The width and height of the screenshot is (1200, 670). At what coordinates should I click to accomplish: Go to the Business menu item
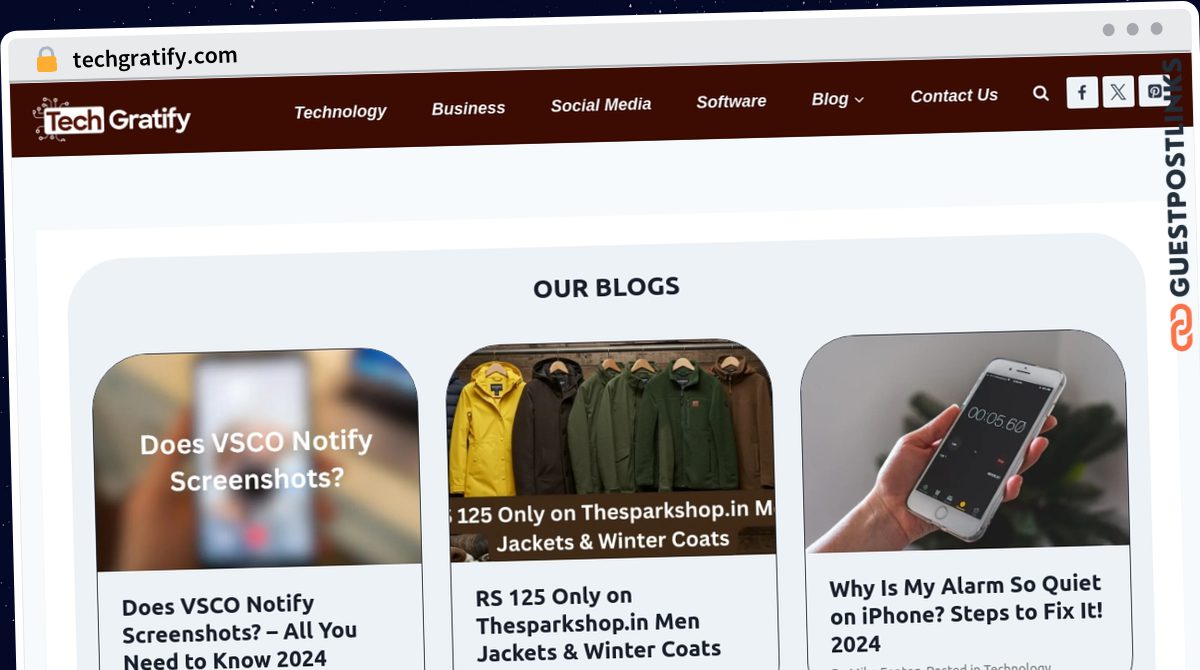point(468,108)
